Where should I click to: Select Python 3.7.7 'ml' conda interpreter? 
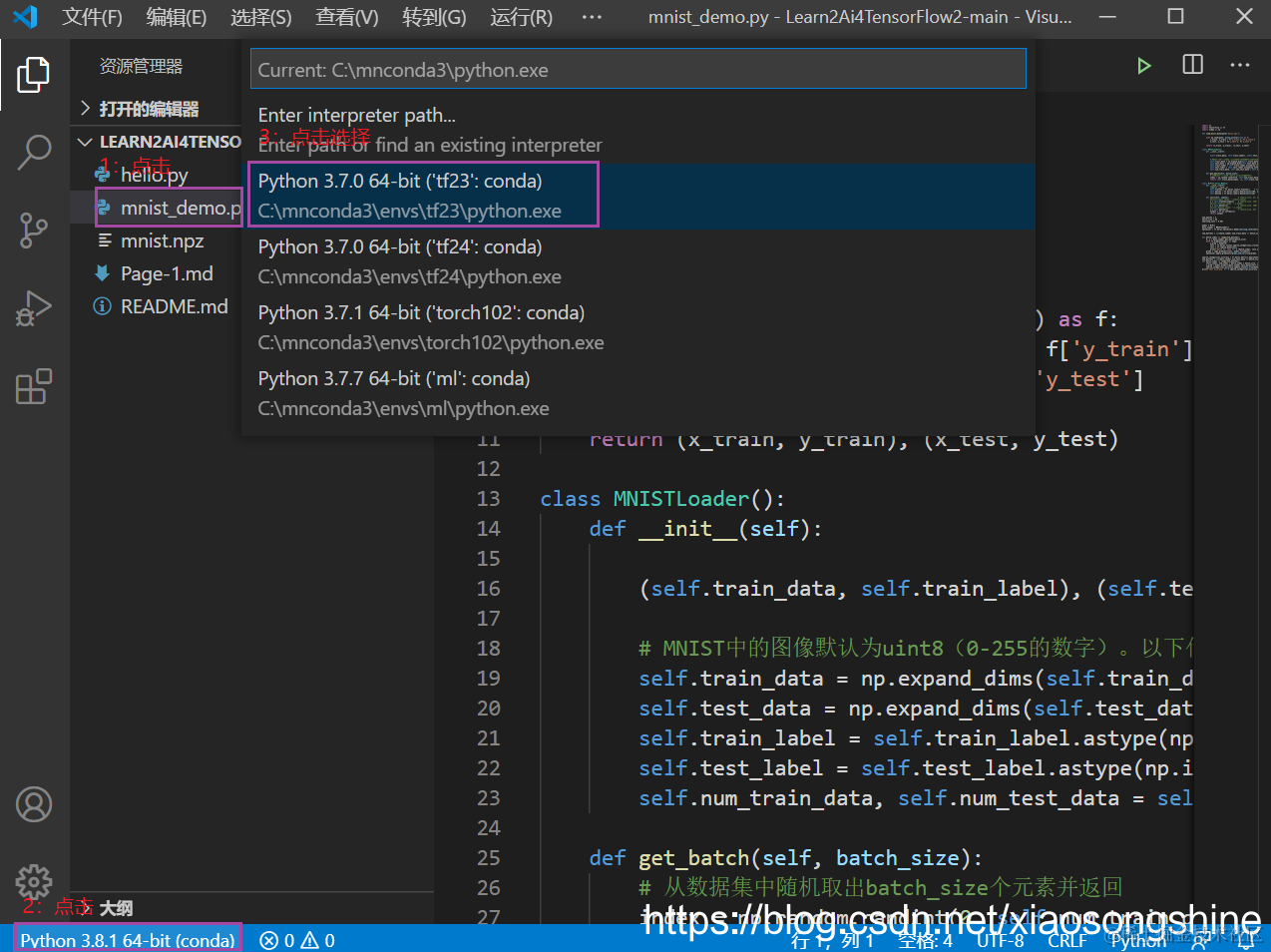[637, 393]
